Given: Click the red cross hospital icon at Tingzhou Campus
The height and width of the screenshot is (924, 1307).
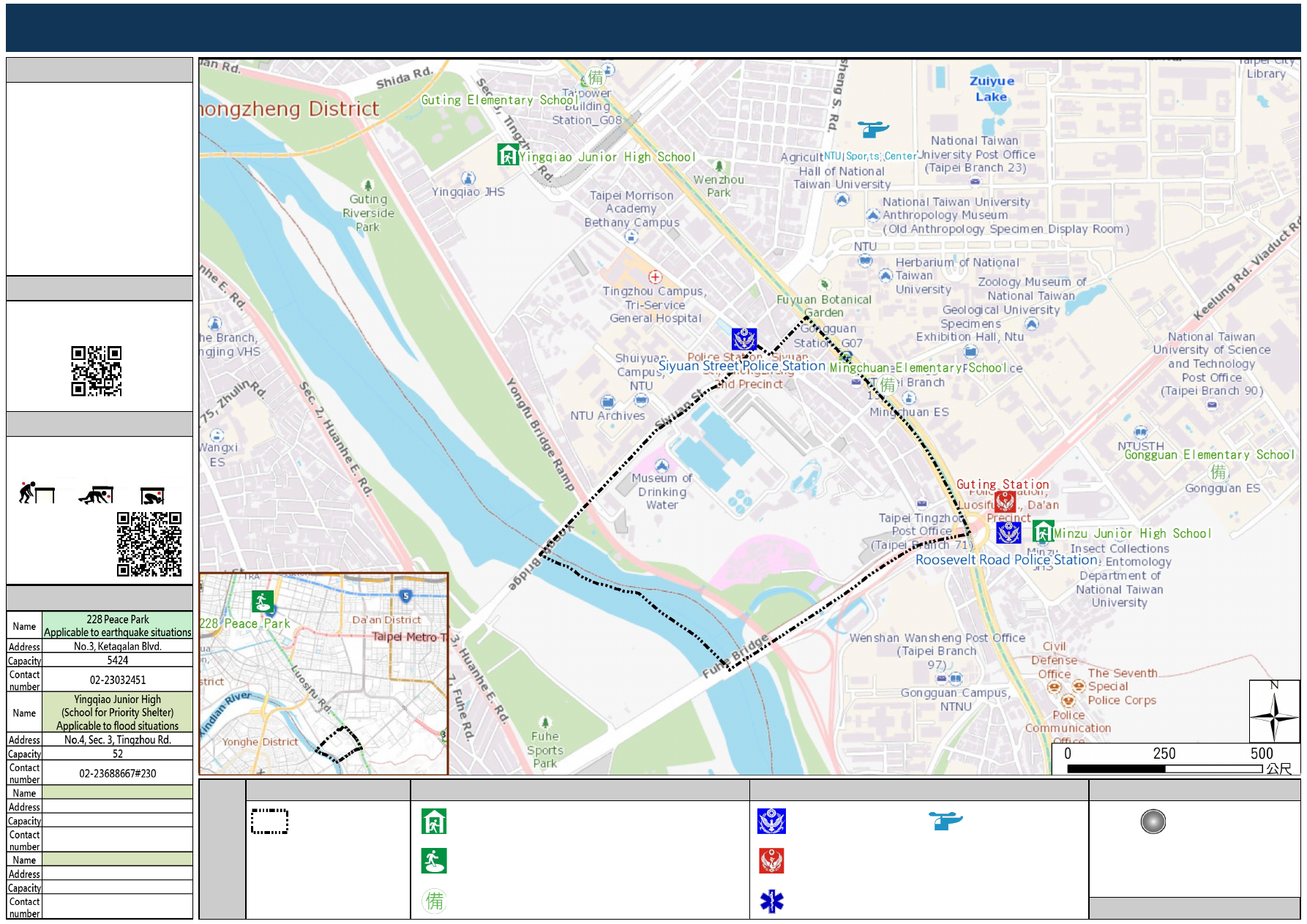Looking at the screenshot, I should pos(655,277).
